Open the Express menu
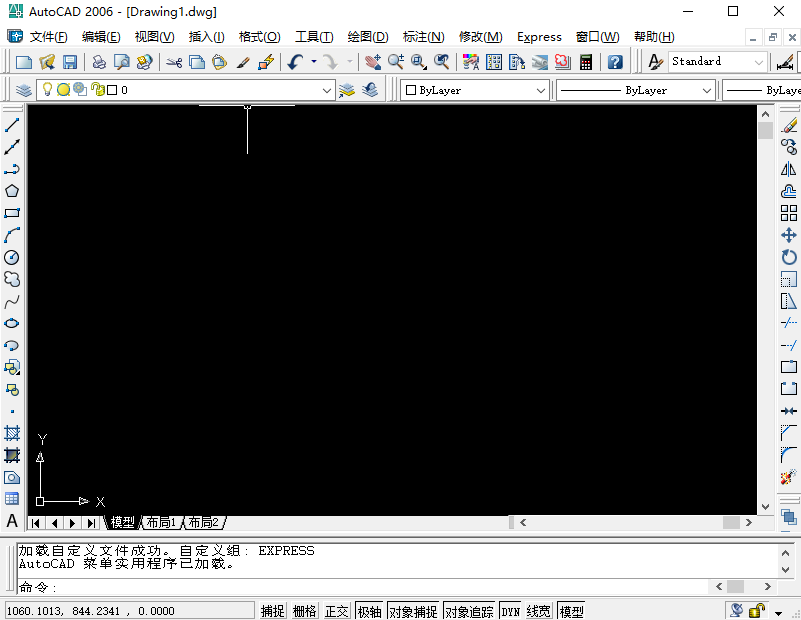 coord(539,37)
